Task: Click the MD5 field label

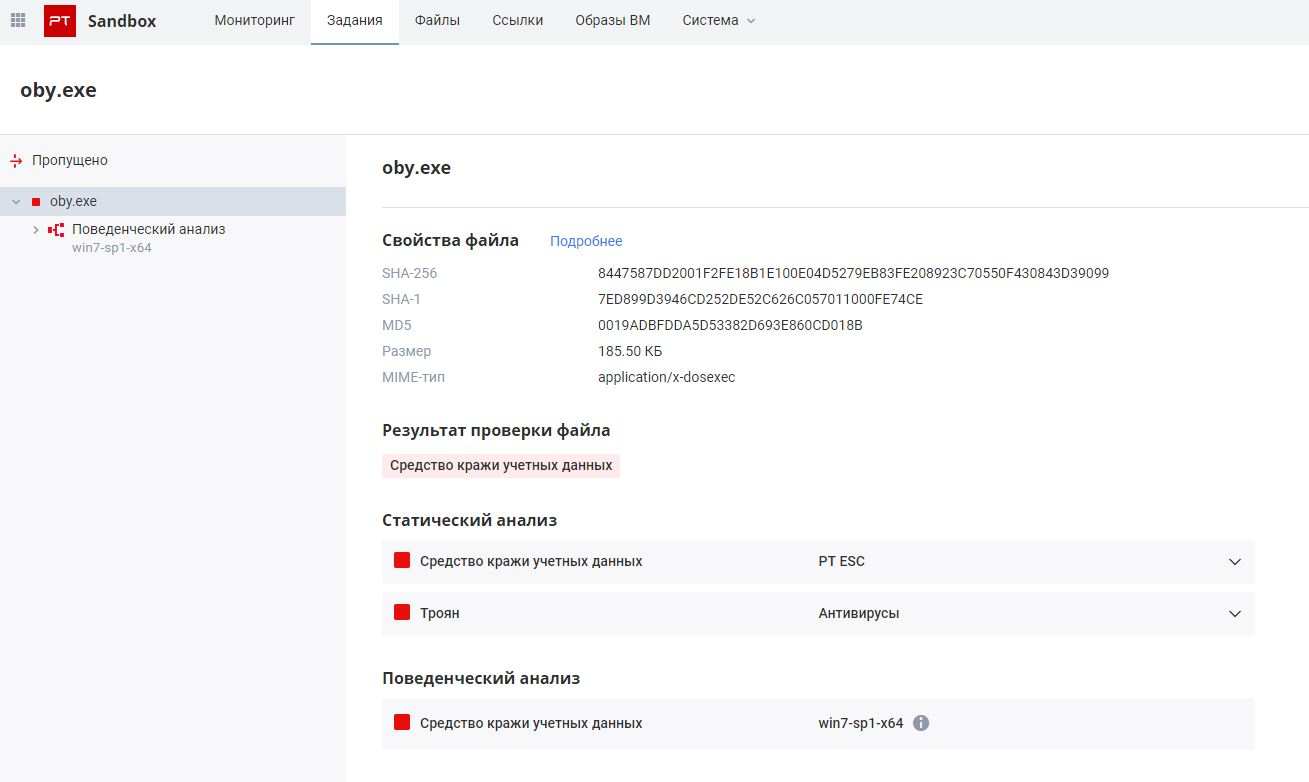Action: tap(397, 325)
